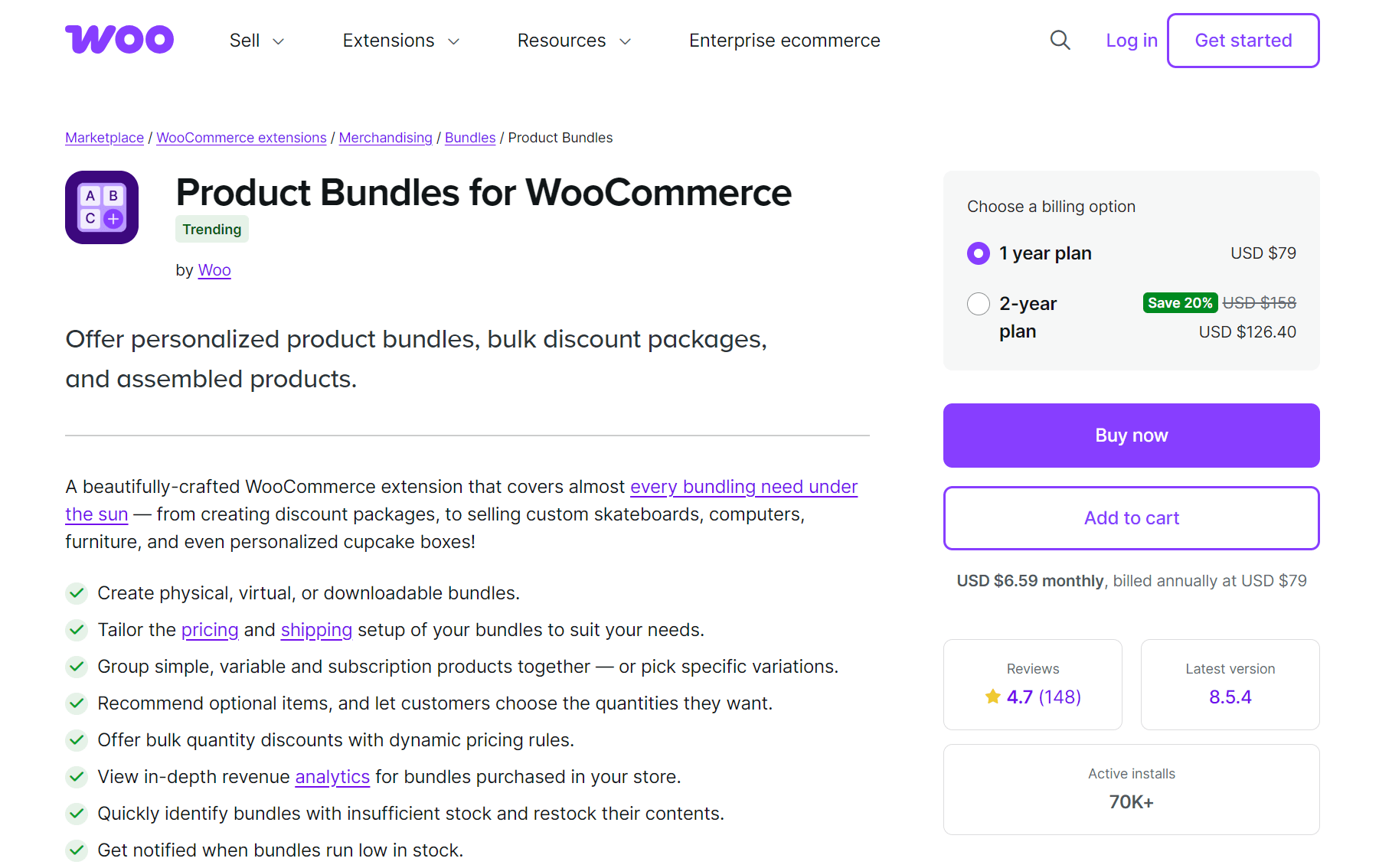Click the 'every bundling need under the sun' link
Viewport: 1379px width, 868px height.
[743, 486]
